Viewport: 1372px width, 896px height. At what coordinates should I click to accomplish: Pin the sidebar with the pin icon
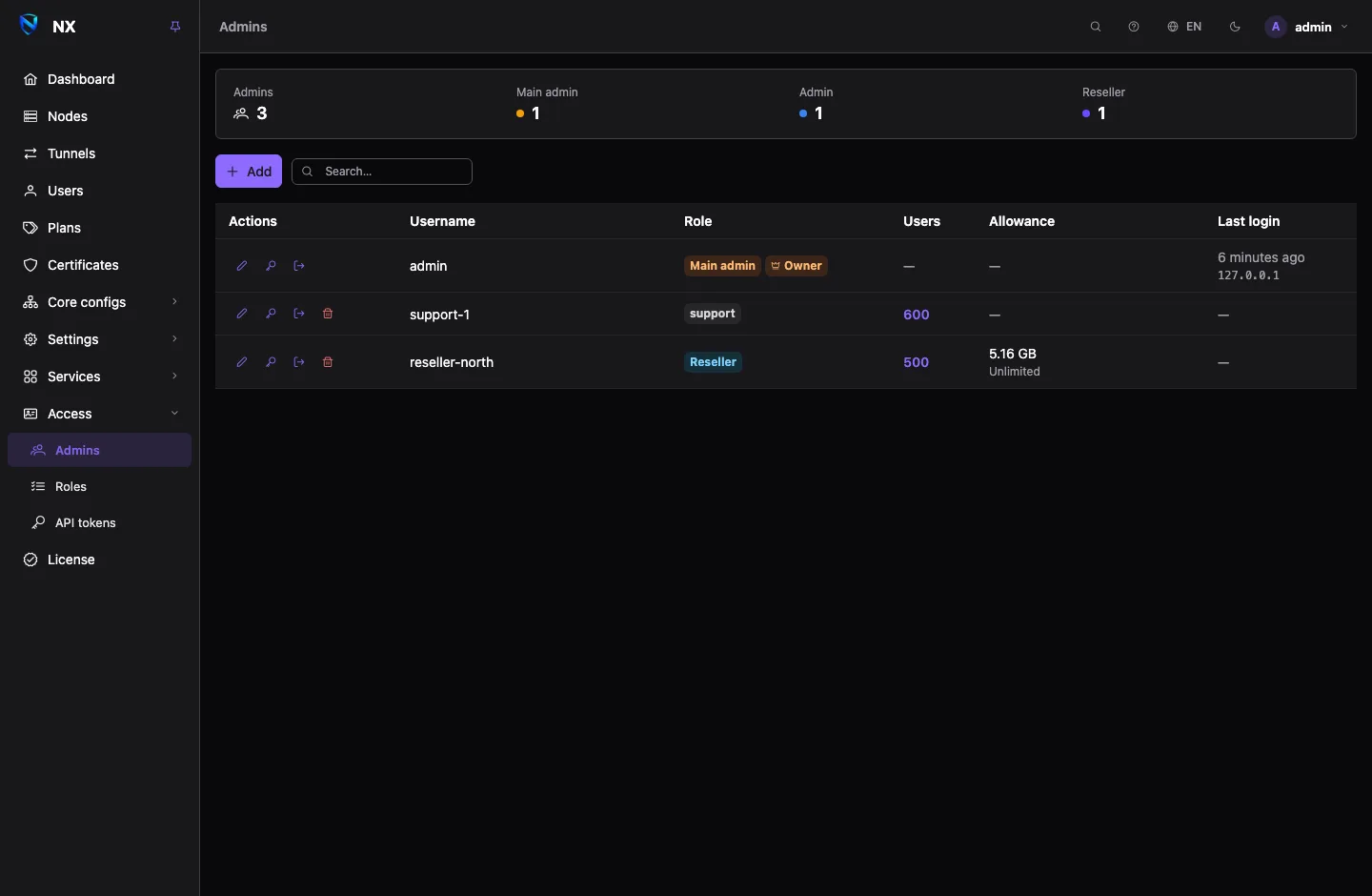click(x=175, y=27)
